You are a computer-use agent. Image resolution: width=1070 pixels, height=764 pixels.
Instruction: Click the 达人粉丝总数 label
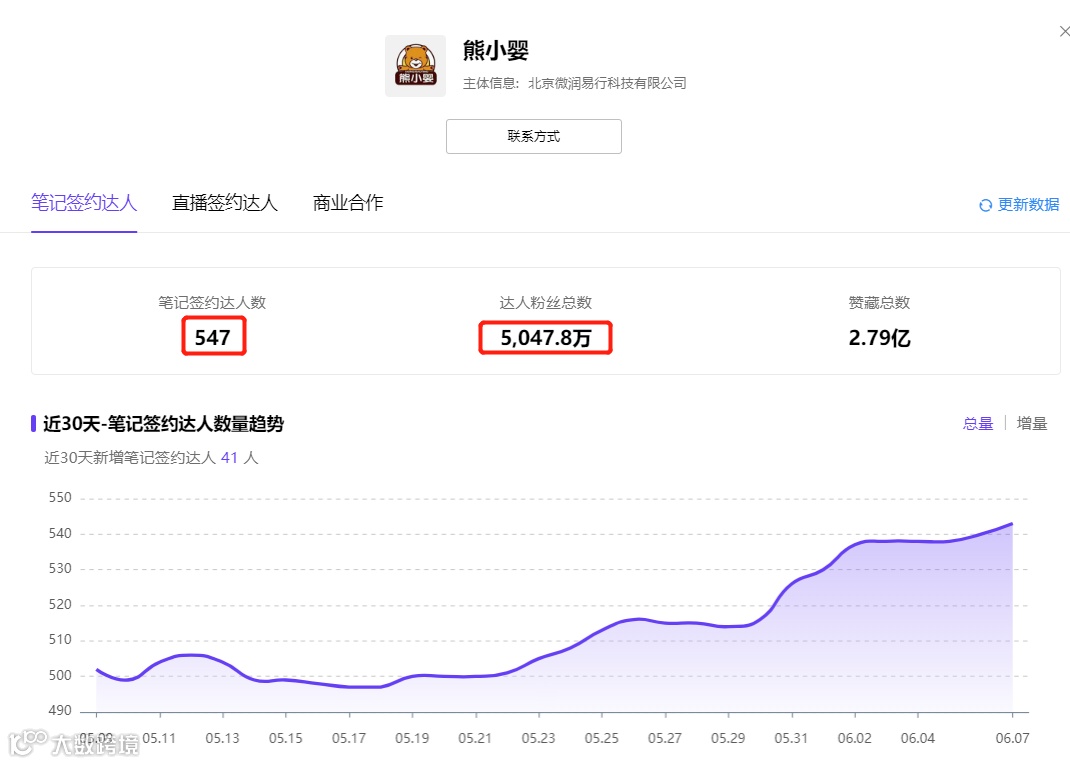546,303
